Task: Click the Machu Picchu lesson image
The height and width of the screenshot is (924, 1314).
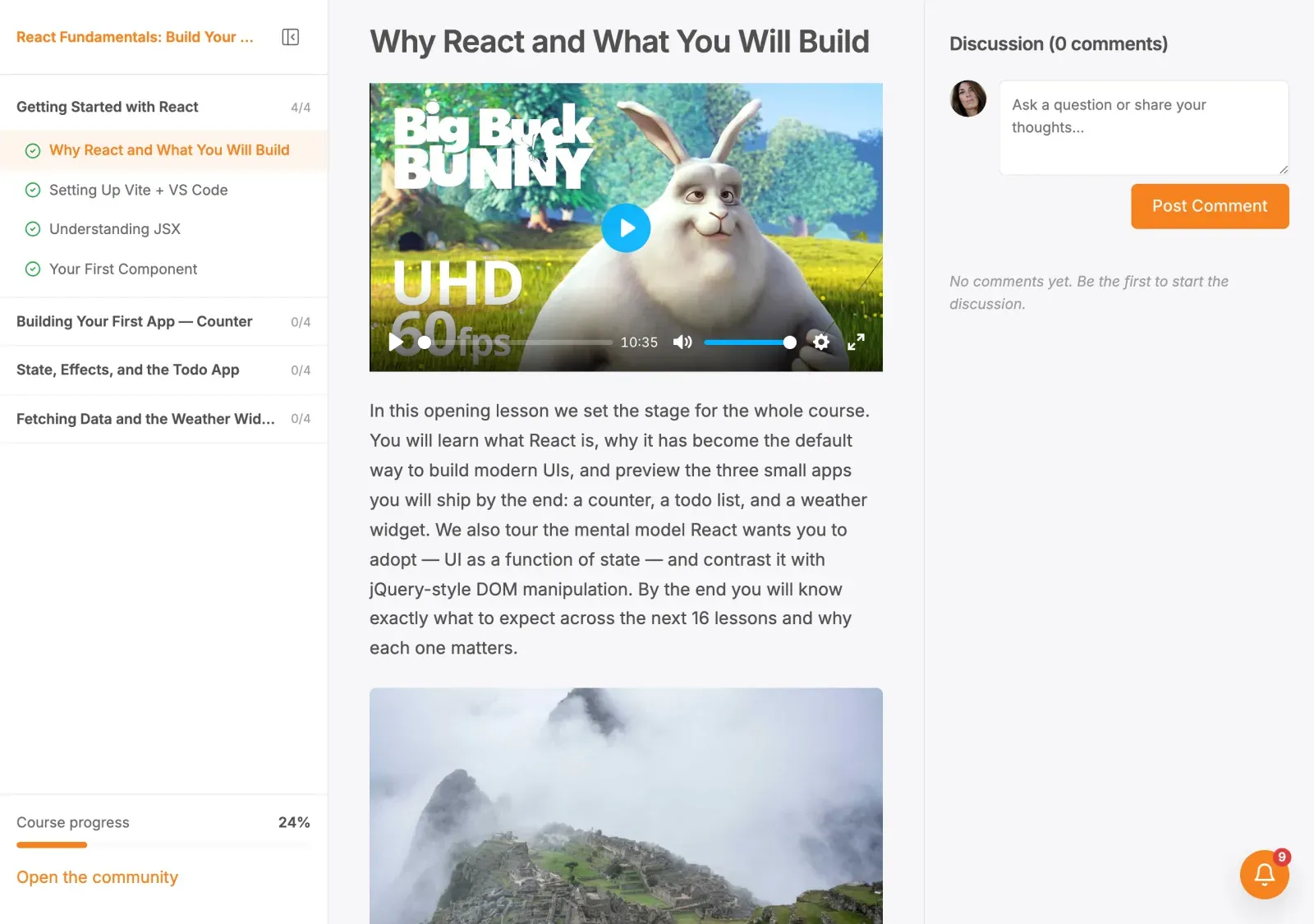Action: pos(626,806)
